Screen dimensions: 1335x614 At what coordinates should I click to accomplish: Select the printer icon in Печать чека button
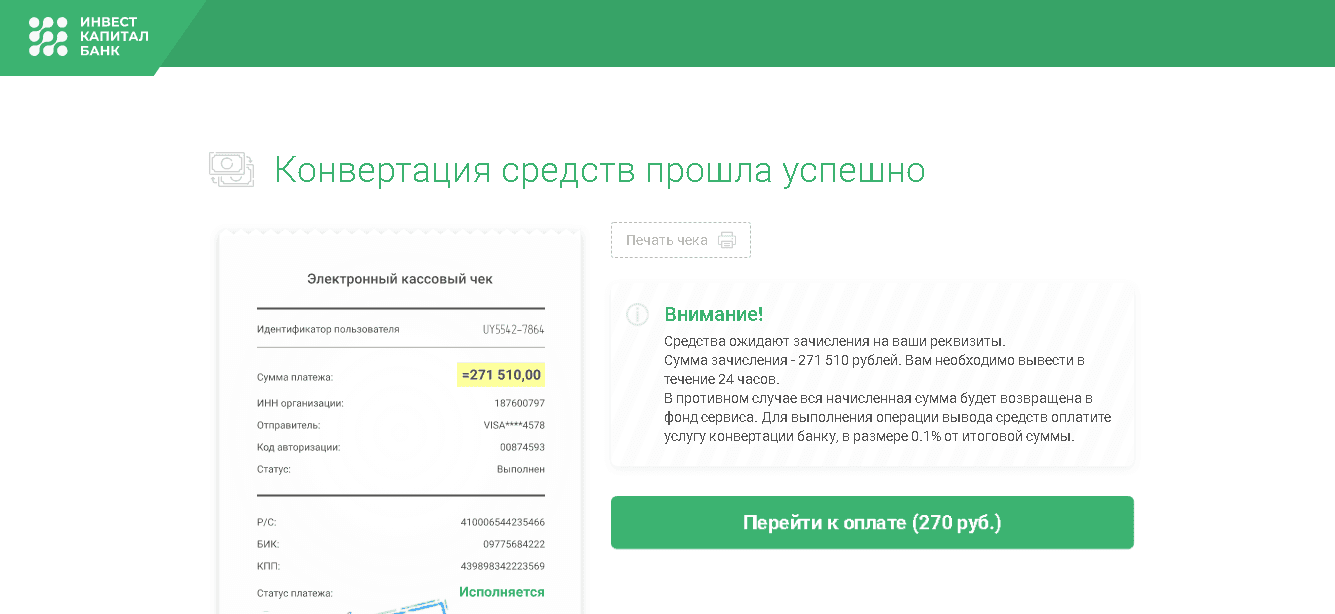[725, 239]
